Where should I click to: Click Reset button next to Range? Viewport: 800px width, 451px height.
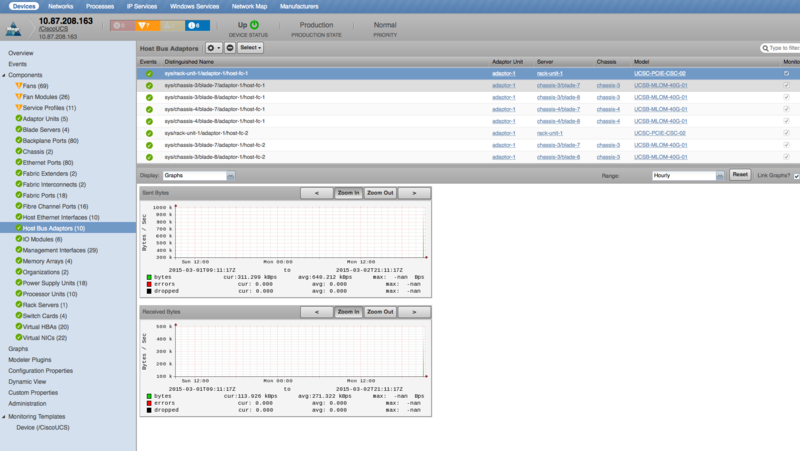tap(740, 174)
